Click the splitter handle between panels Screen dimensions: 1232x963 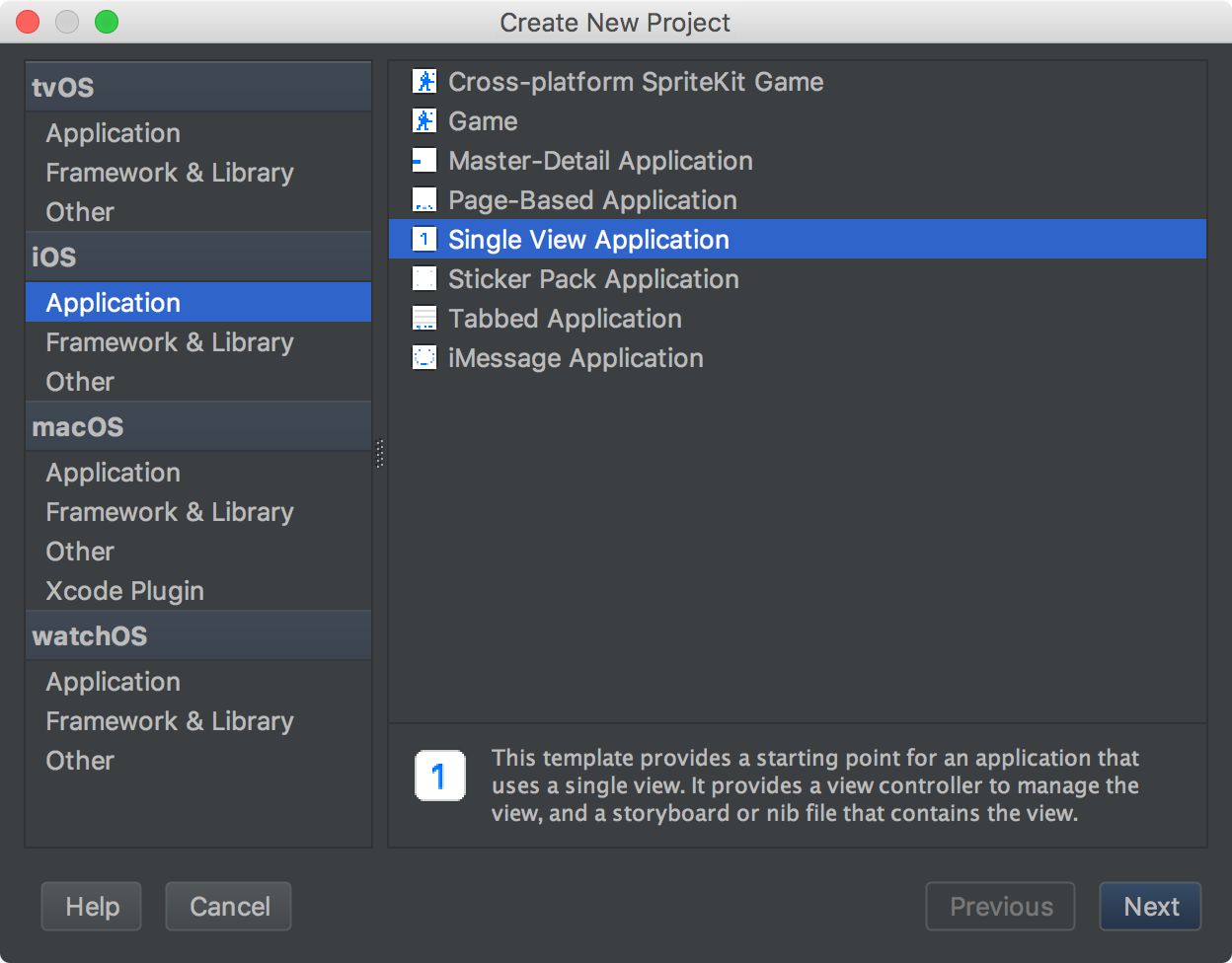(x=380, y=454)
